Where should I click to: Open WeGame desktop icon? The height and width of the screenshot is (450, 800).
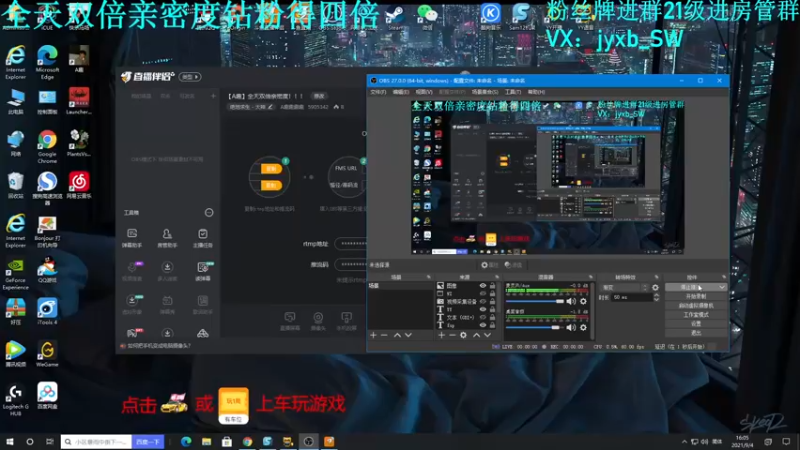(x=47, y=354)
